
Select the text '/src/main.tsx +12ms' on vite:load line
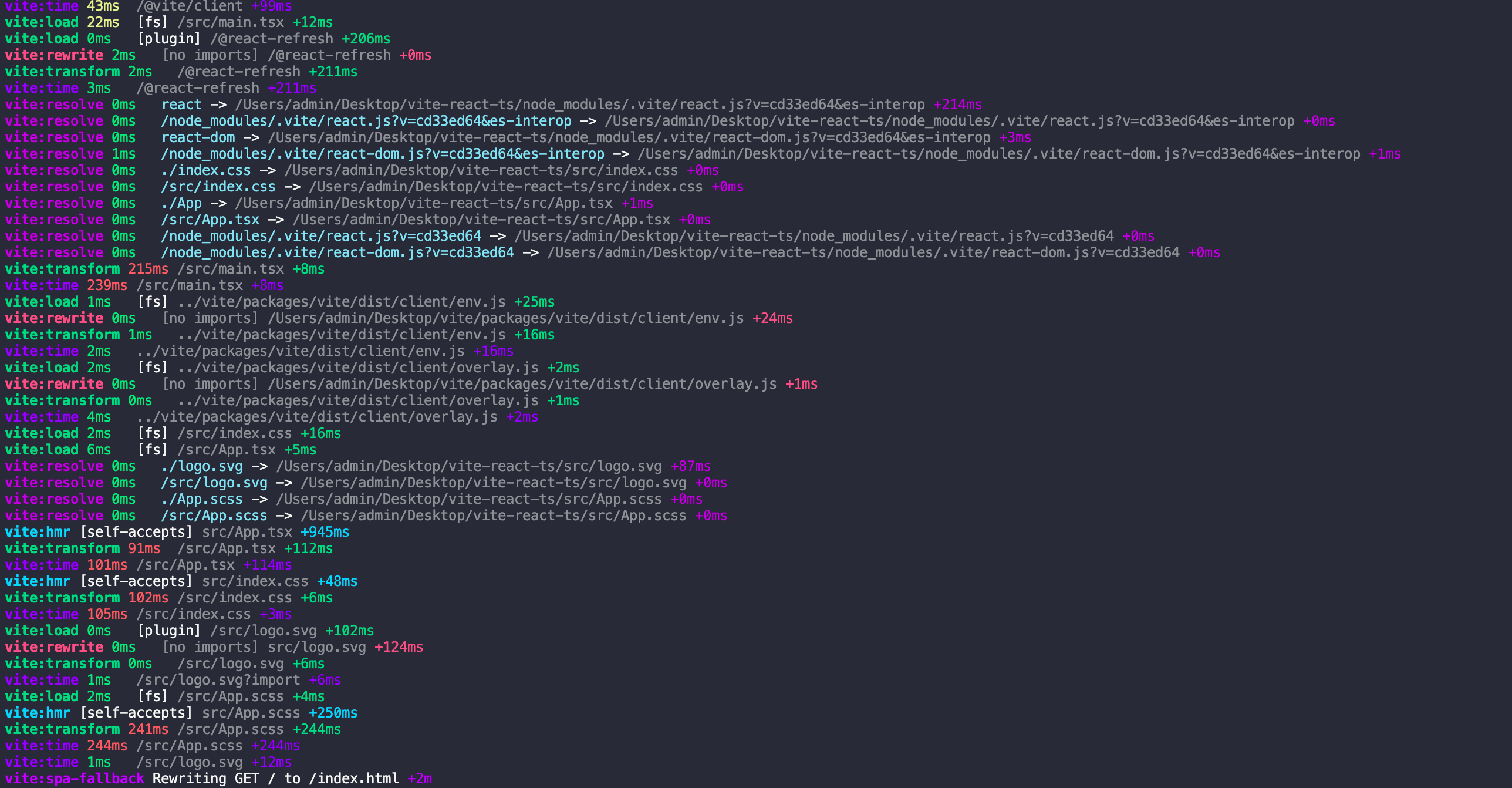click(x=255, y=22)
